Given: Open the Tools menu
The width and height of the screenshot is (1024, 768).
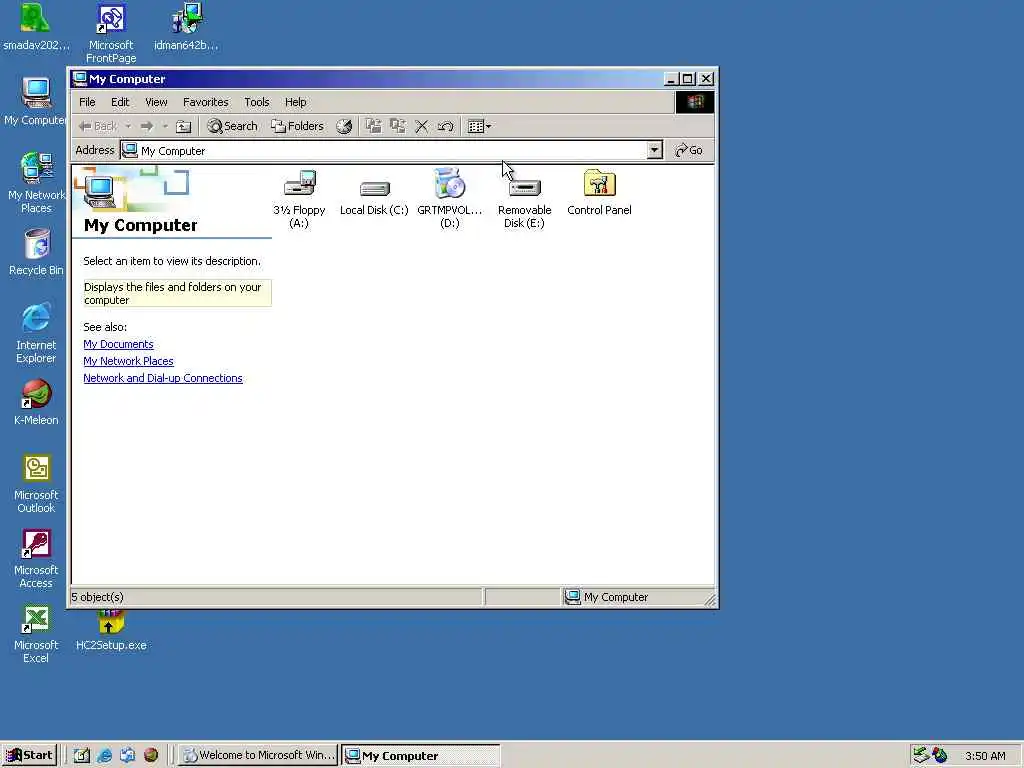Looking at the screenshot, I should click(x=257, y=102).
